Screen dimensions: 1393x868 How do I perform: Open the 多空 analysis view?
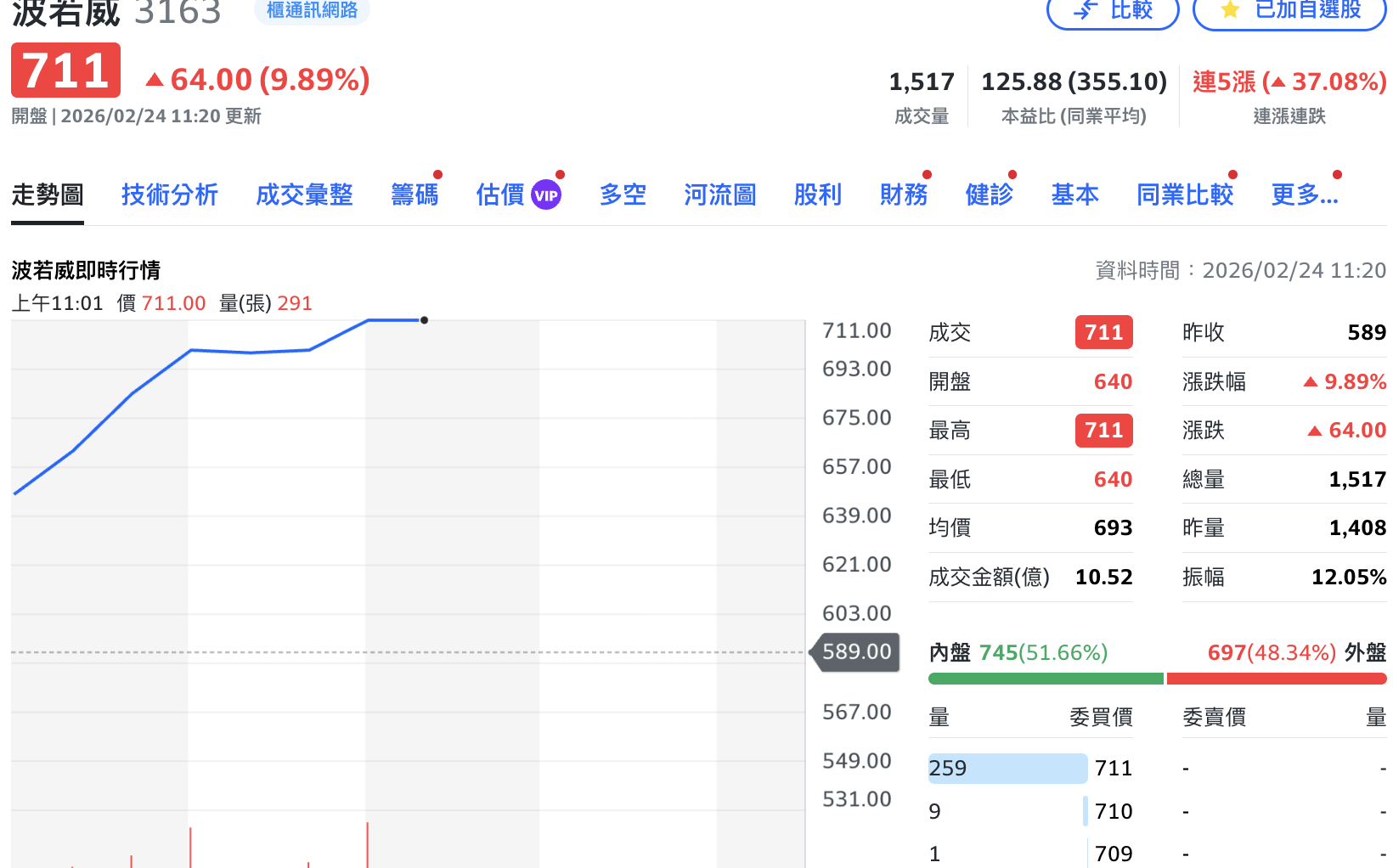point(623,194)
